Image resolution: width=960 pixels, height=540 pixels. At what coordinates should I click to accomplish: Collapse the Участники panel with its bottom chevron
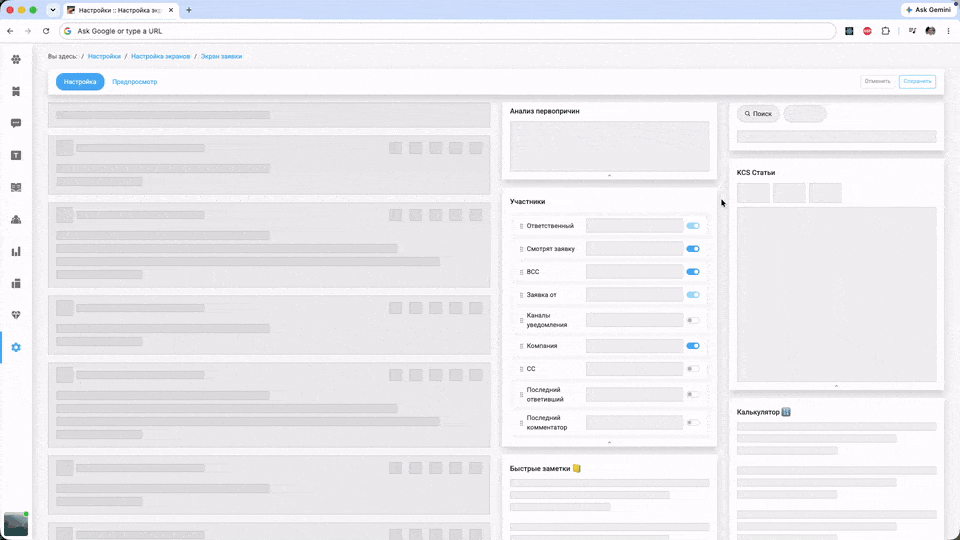click(609, 442)
